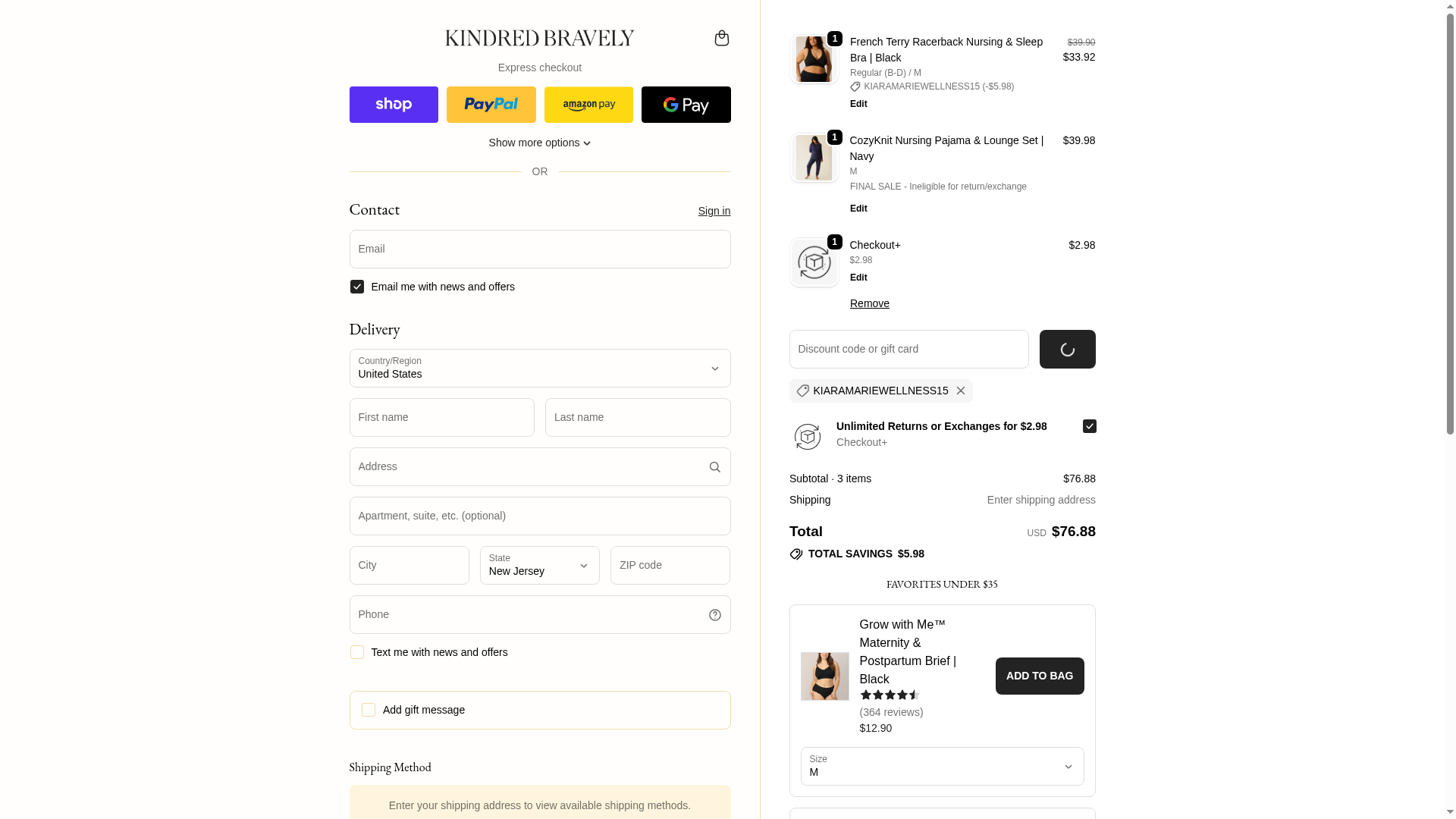Screen dimensions: 1456x819
Task: Uncheck Email me with news and offers
Action: (x=357, y=287)
